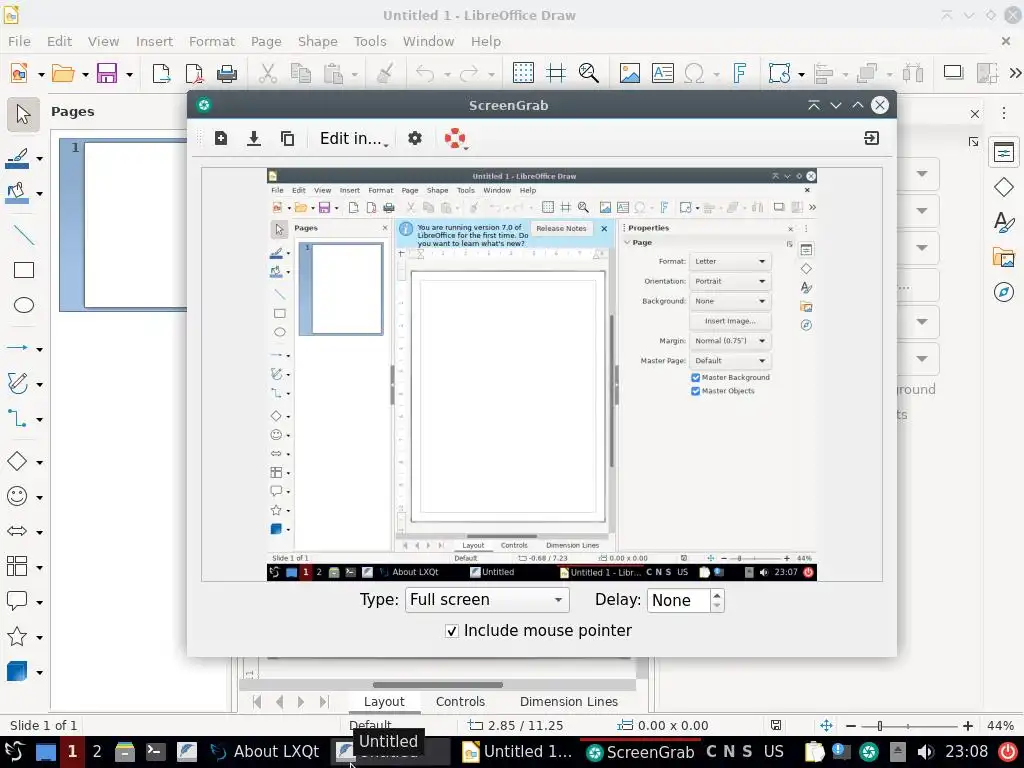Screen dimensions: 1024x768
Task: Click the Print icon in Draw toolbar
Action: pyautogui.click(x=227, y=73)
